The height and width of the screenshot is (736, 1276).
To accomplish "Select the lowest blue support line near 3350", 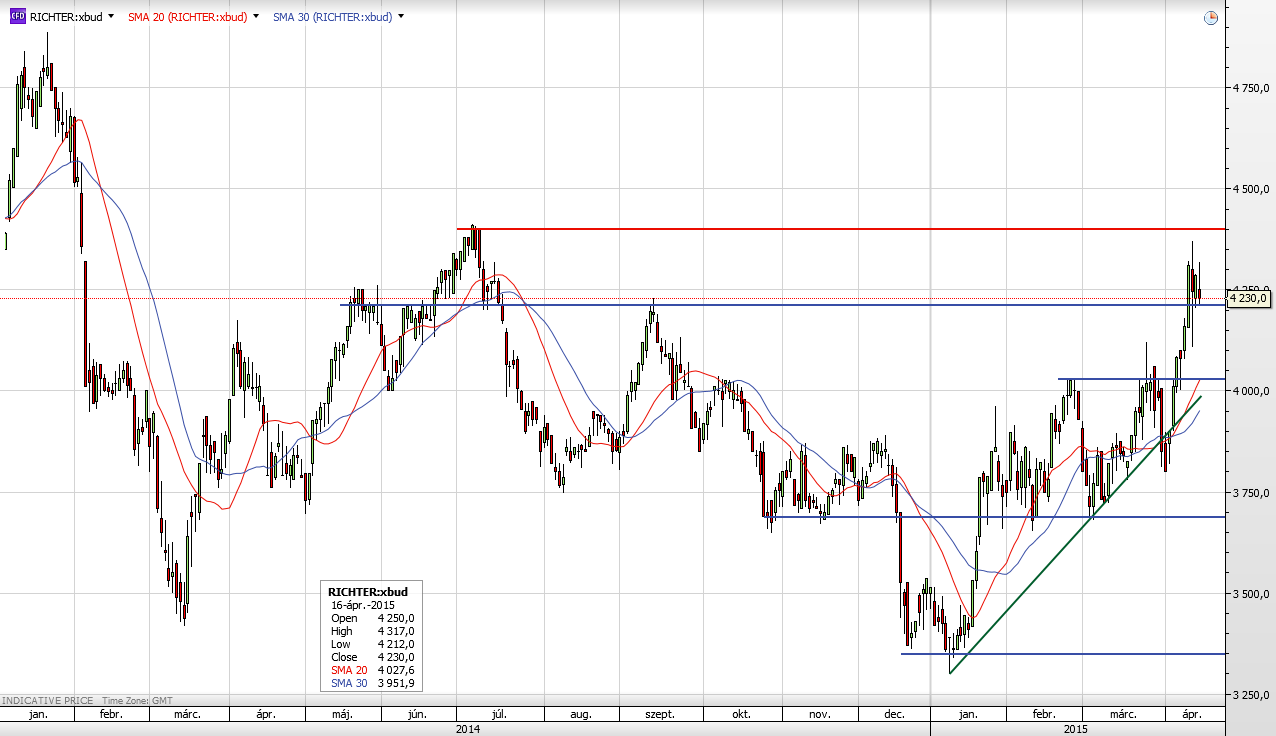I will [1064, 654].
